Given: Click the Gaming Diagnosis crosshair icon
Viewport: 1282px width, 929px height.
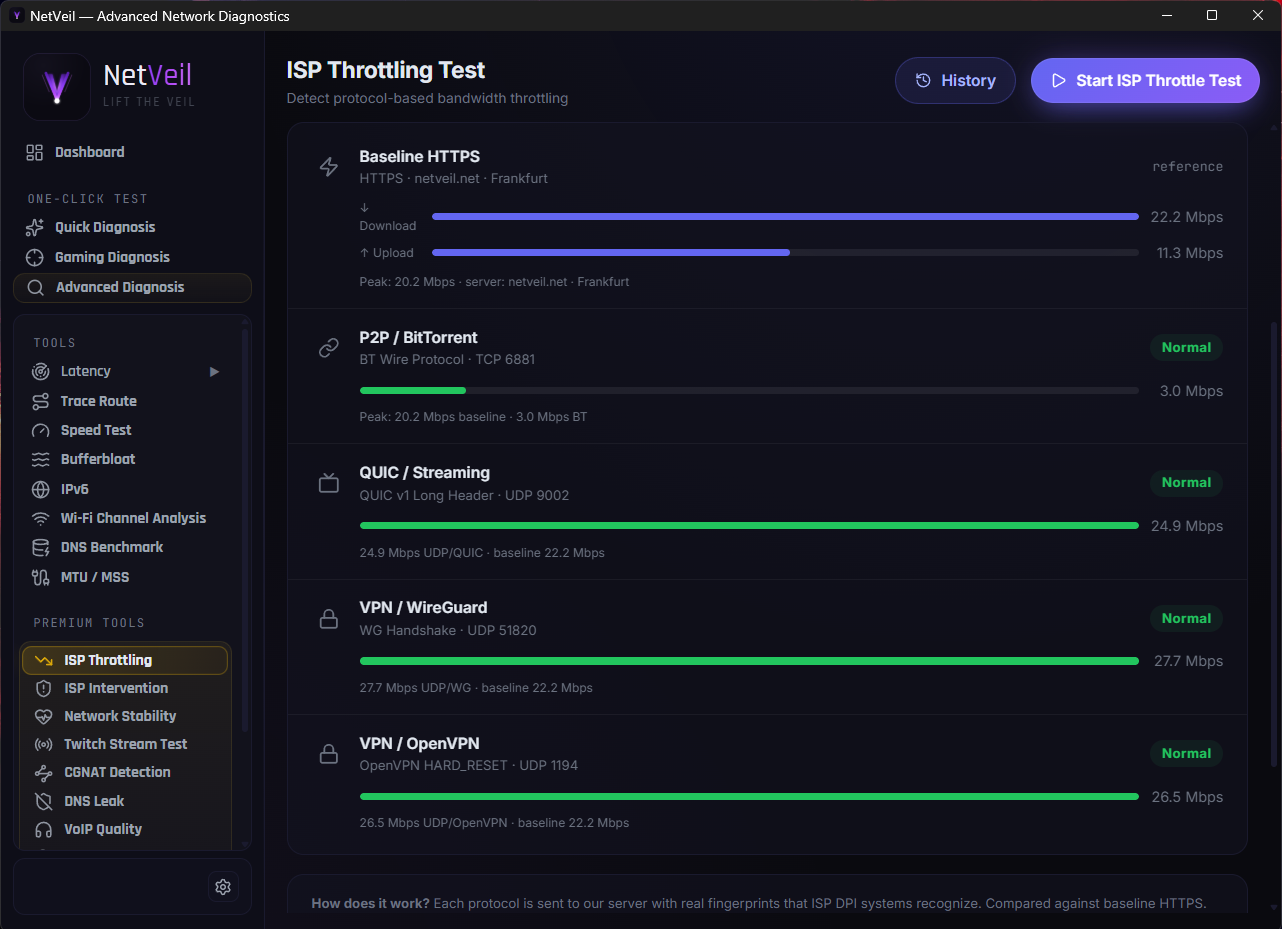Looking at the screenshot, I should [35, 257].
